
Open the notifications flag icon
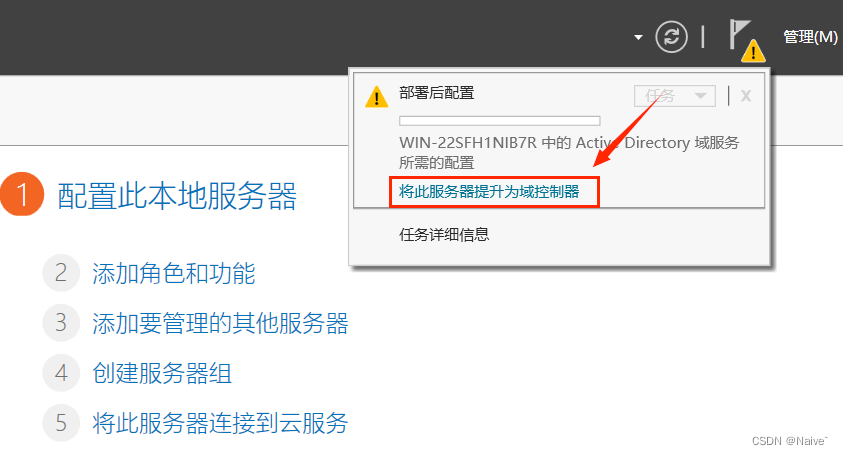click(739, 34)
